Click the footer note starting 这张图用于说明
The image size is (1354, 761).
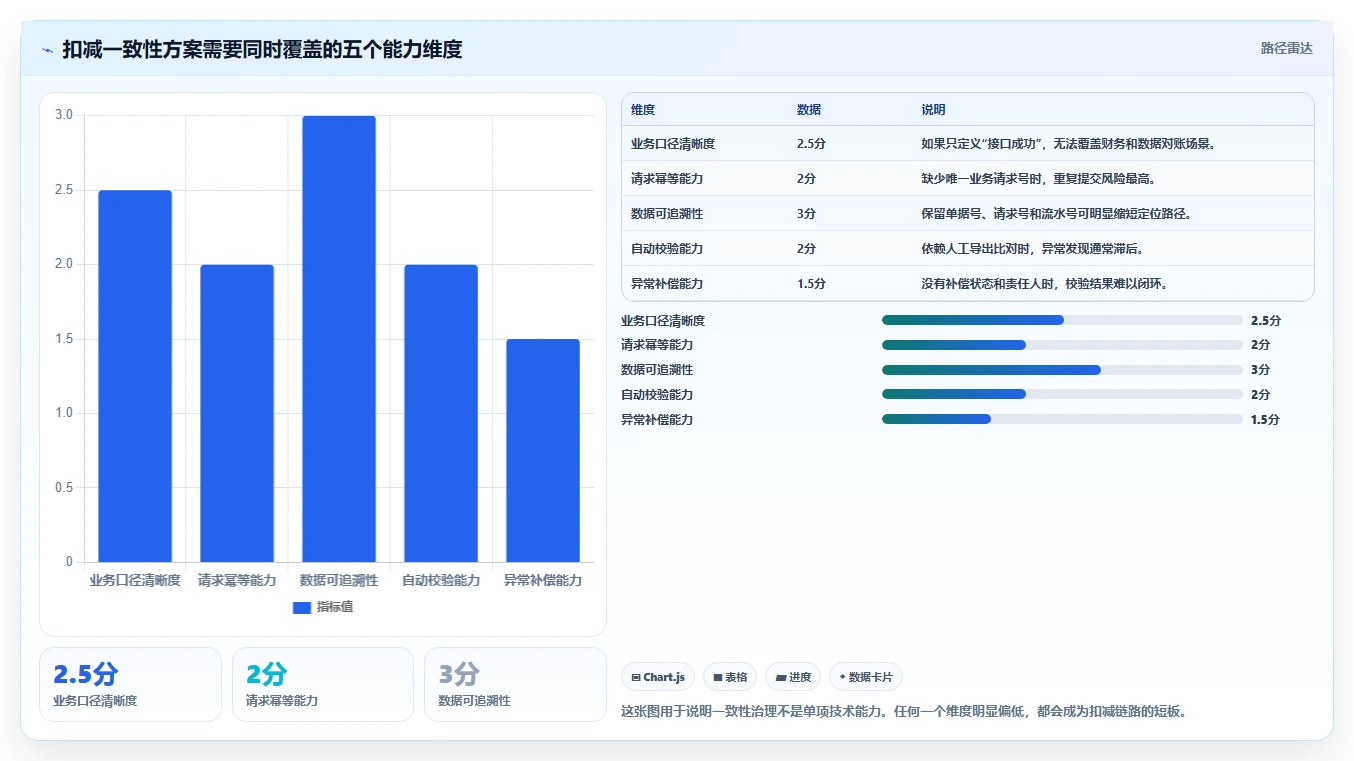point(903,712)
